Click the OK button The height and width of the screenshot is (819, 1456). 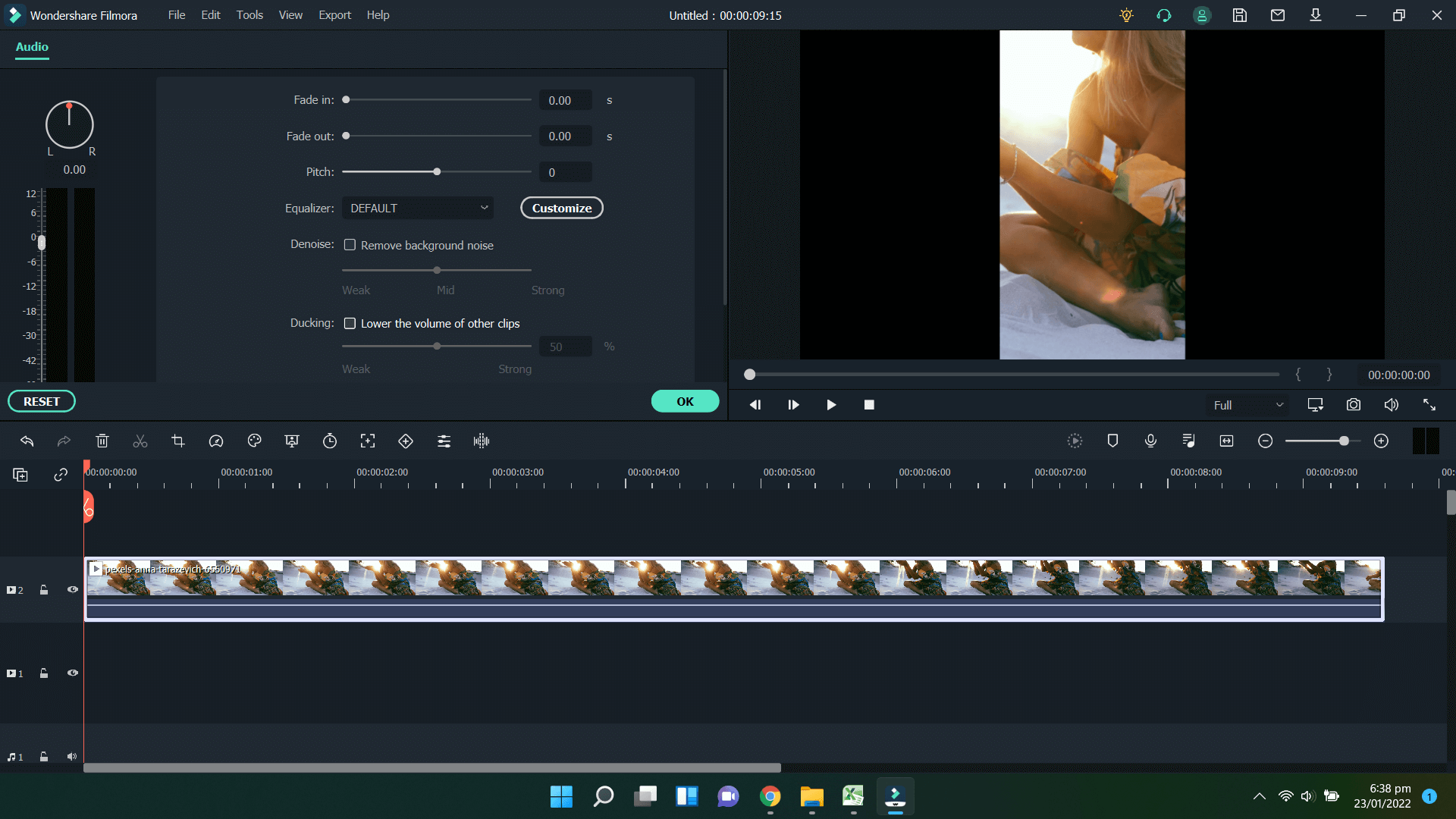pos(686,401)
